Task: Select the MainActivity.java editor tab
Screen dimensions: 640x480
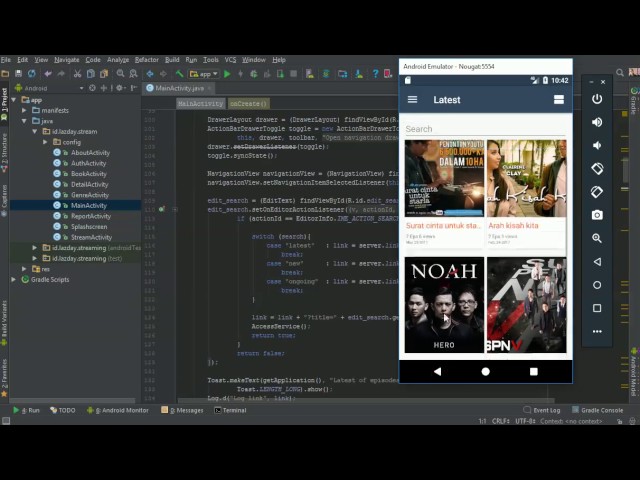Action: pos(179,88)
